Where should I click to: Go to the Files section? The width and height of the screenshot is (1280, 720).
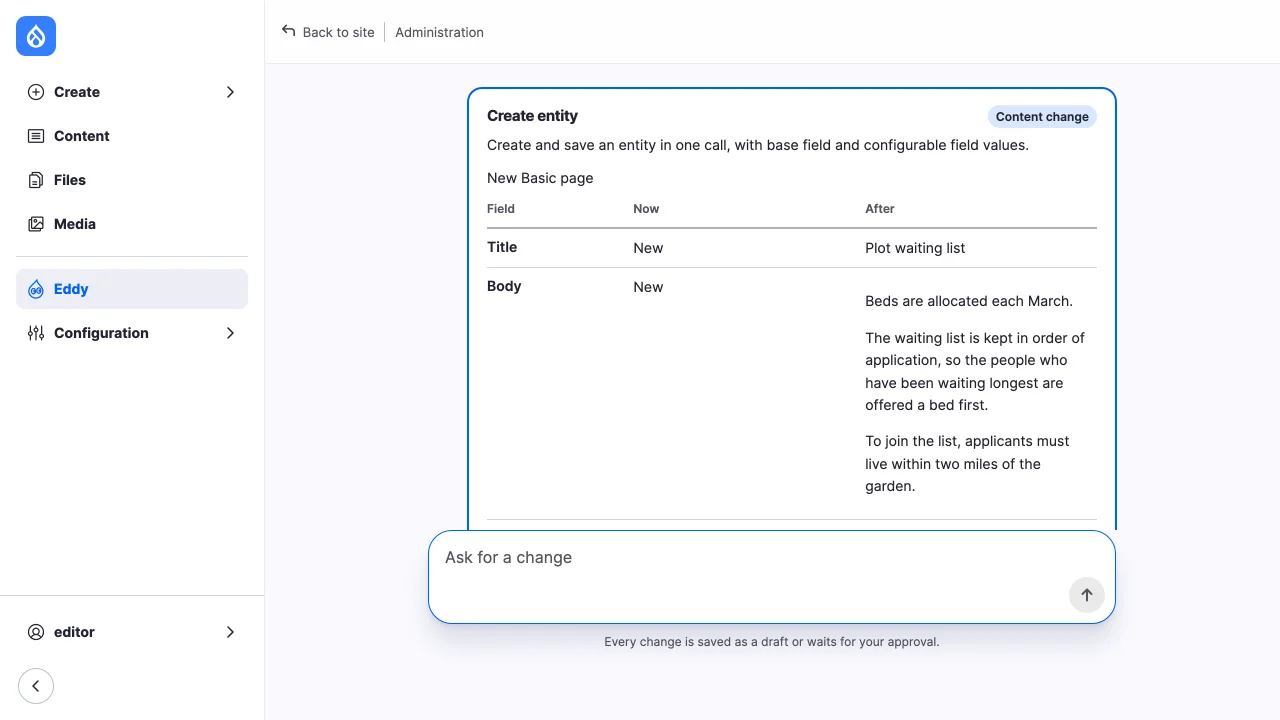click(x=132, y=180)
